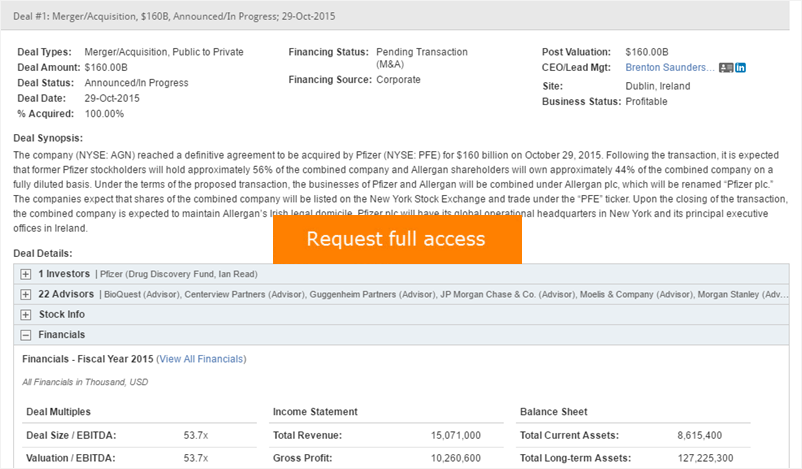This screenshot has height=469, width=802.
Task: Select the Advisors row label
Action: [x=66, y=294]
